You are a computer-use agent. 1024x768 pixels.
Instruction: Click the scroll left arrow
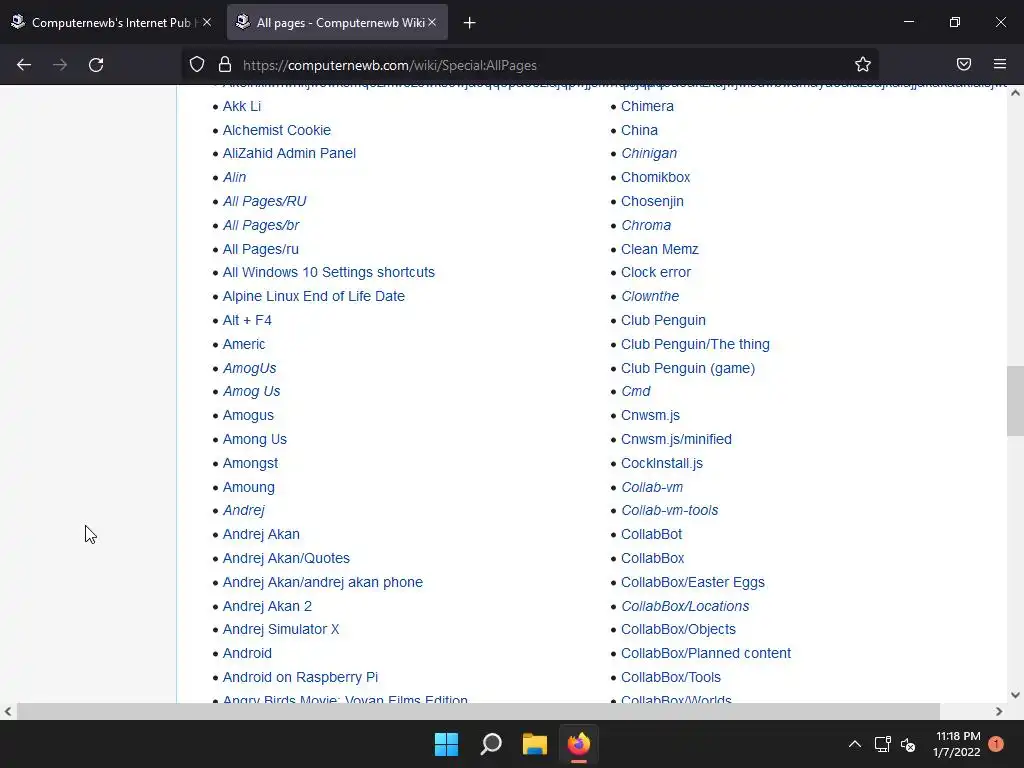tap(8, 711)
